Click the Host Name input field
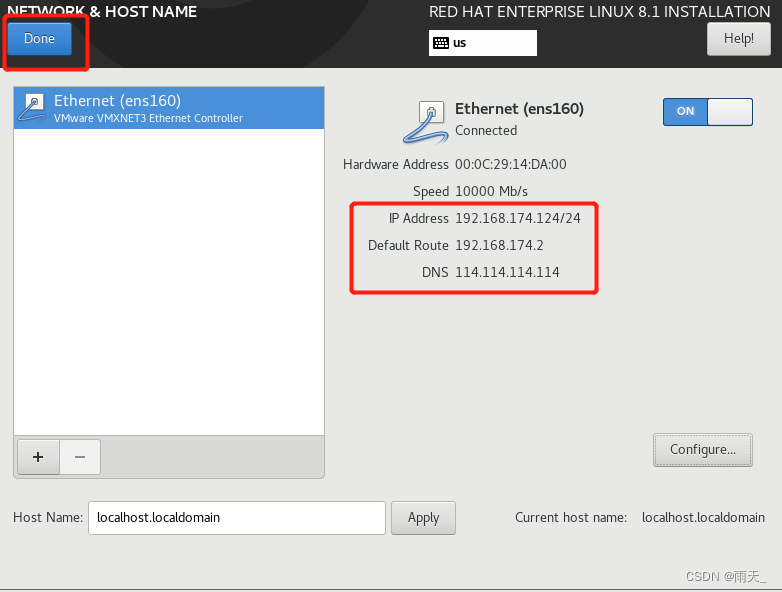782x592 pixels. (237, 518)
